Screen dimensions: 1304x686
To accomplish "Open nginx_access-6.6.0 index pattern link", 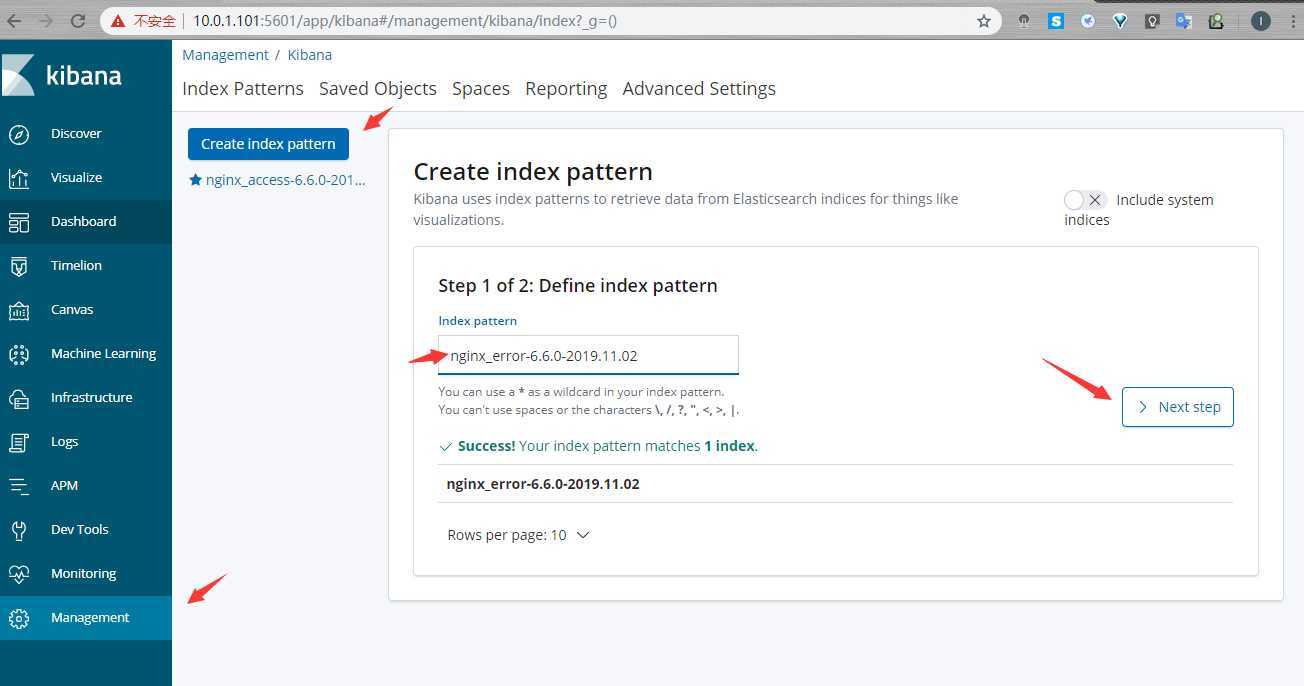I will (285, 180).
